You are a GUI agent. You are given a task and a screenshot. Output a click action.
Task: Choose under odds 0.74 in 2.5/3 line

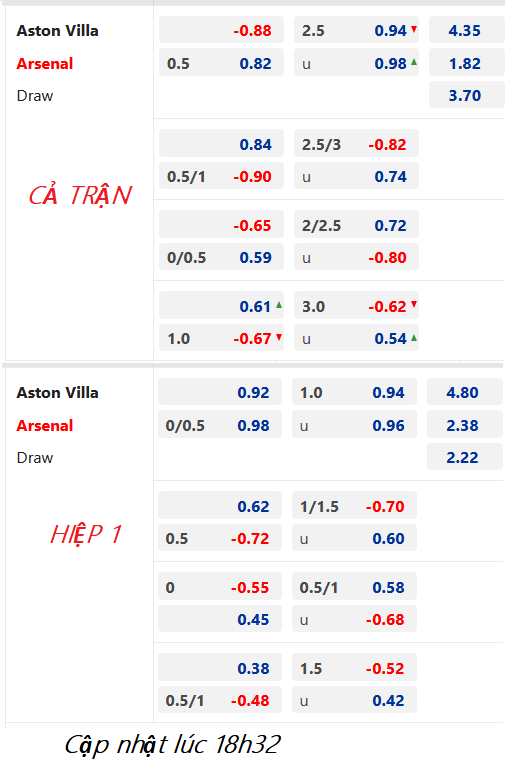pyautogui.click(x=356, y=176)
